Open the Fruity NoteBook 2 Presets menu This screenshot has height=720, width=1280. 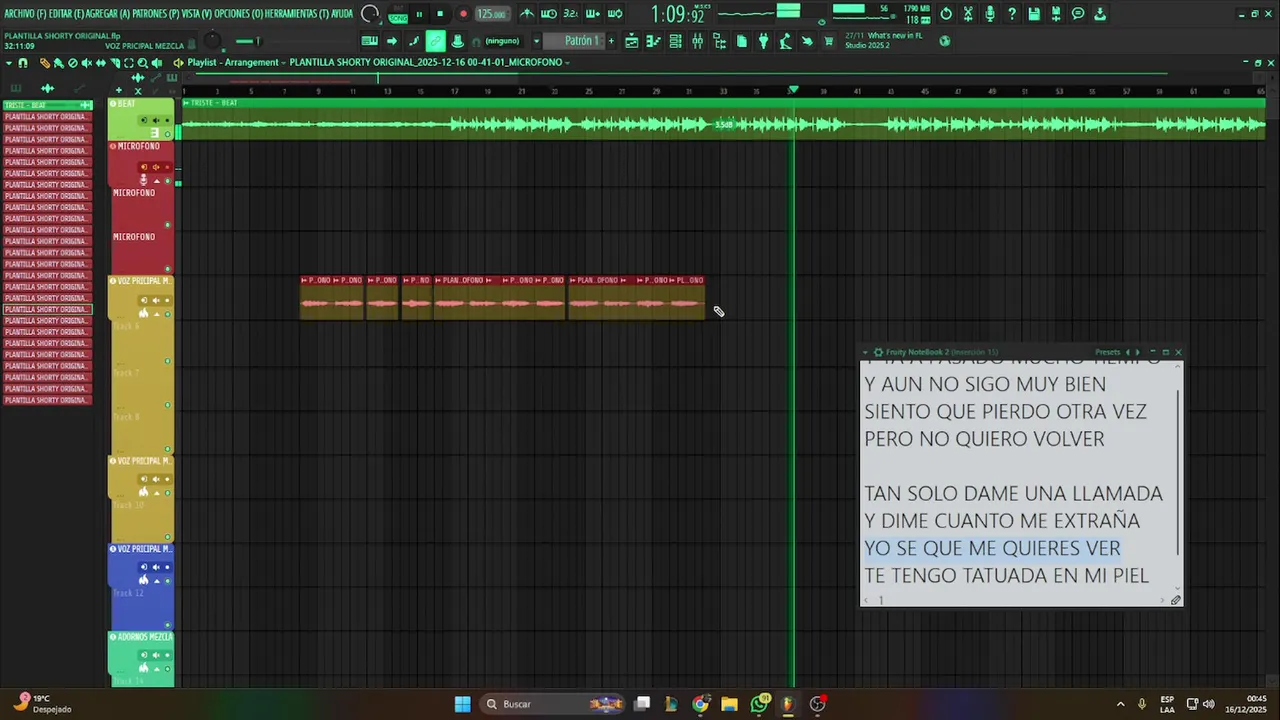tap(1107, 352)
